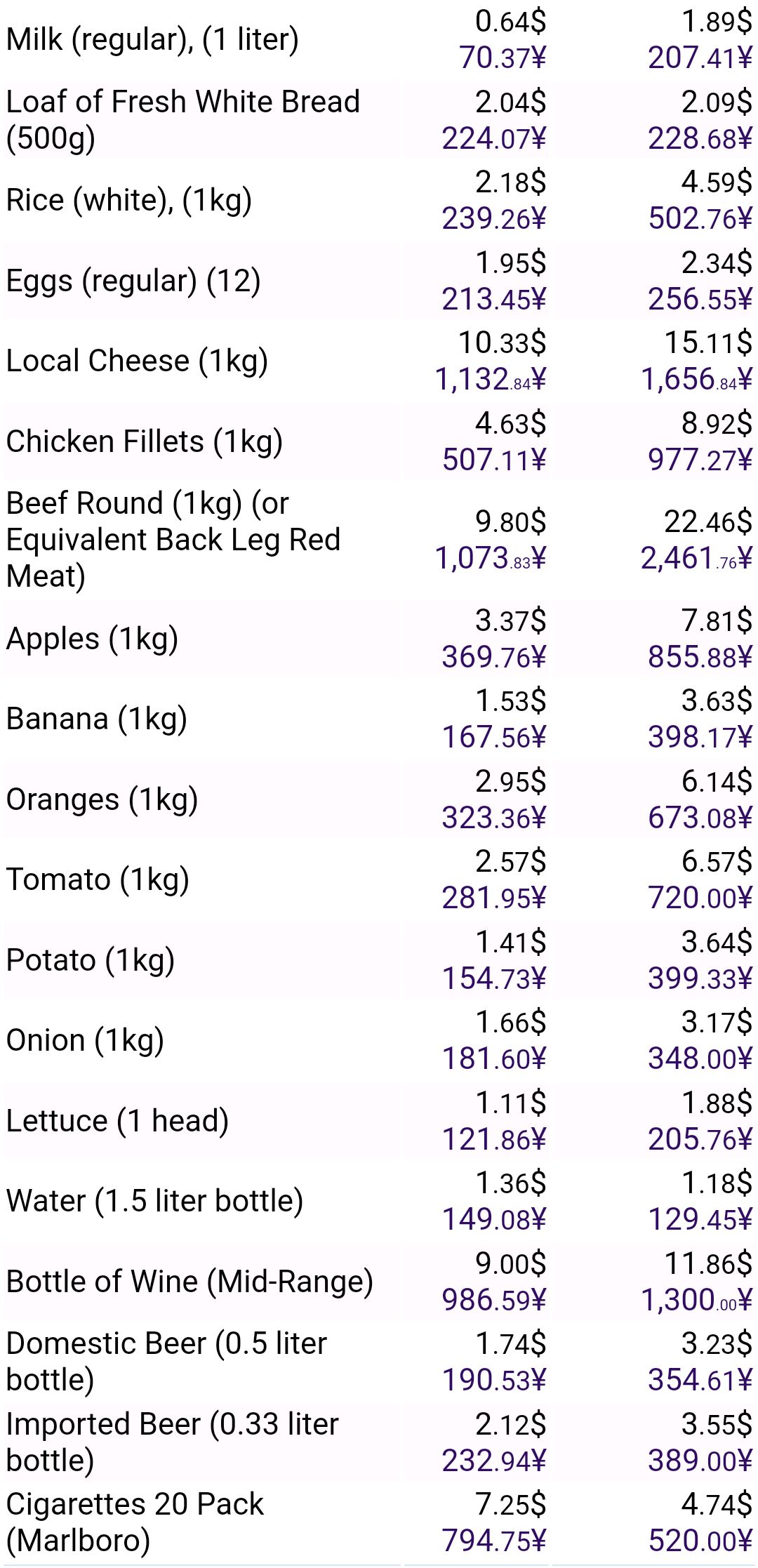This screenshot has height=1568, width=758.
Task: Click the Domestic Beer (0.5 liter bottle) label
Action: point(166,1362)
